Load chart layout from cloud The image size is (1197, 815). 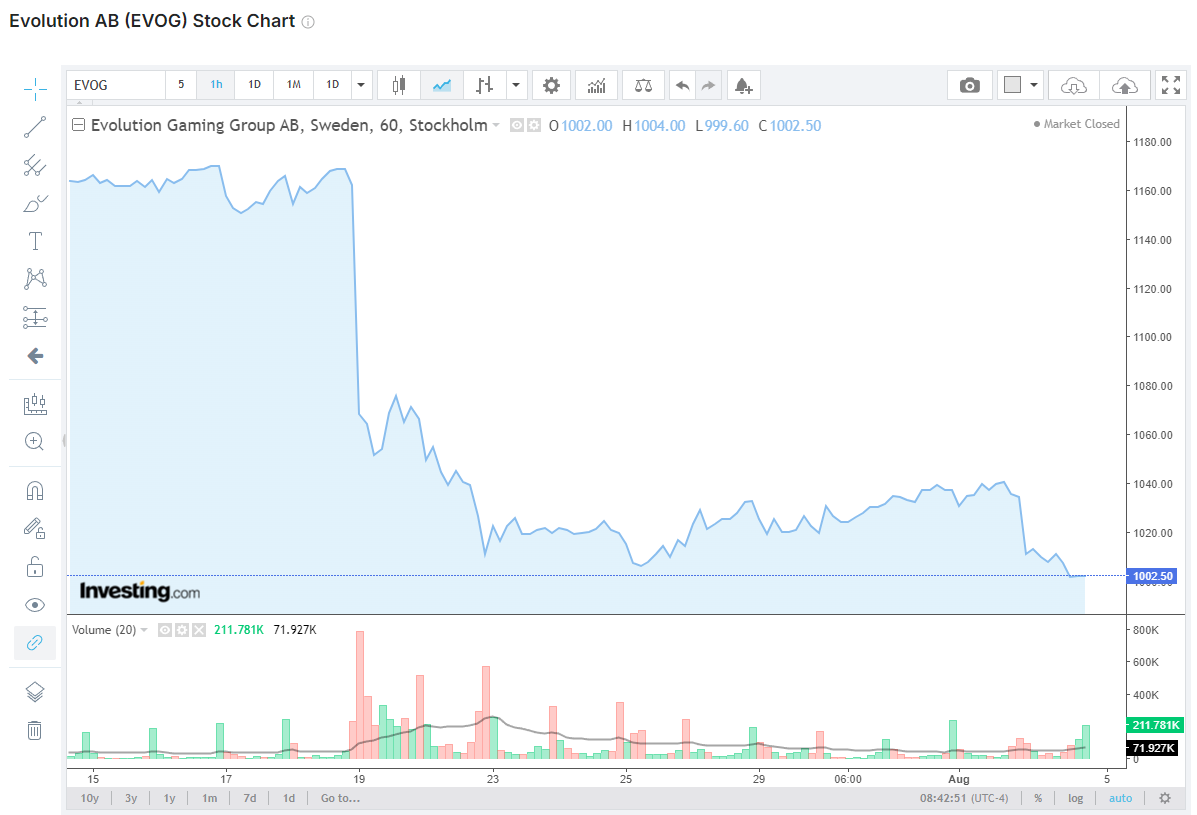tap(1074, 85)
